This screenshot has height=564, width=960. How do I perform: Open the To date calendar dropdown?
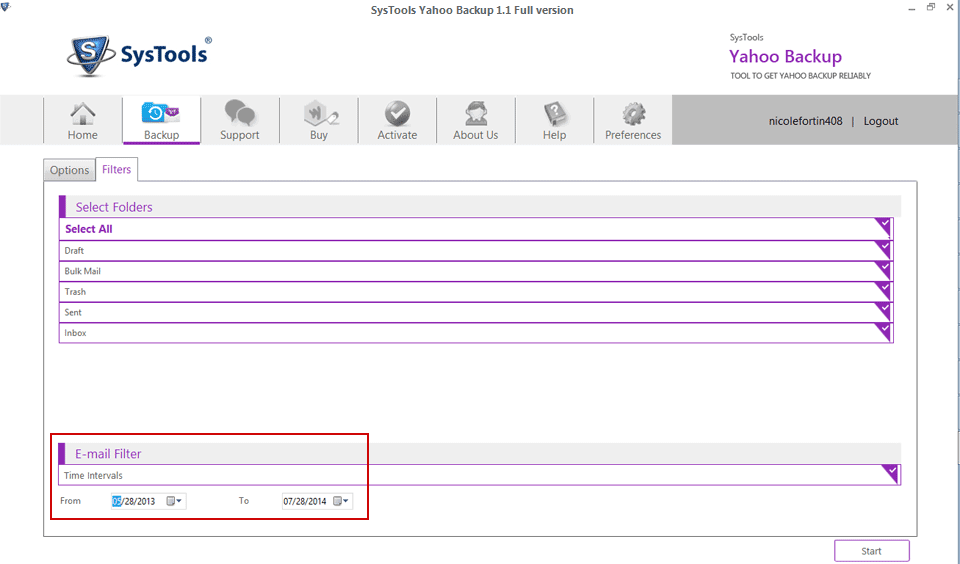[341, 501]
